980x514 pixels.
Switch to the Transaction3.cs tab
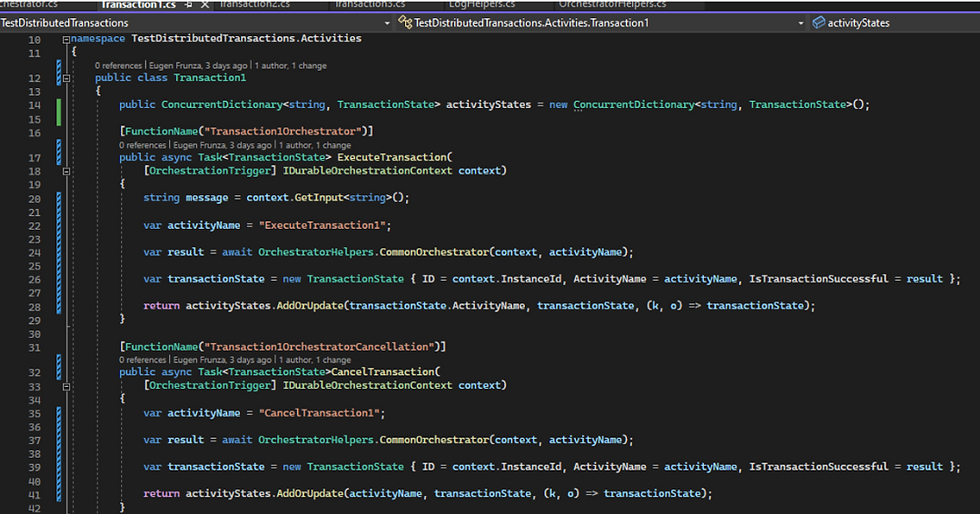[x=371, y=4]
